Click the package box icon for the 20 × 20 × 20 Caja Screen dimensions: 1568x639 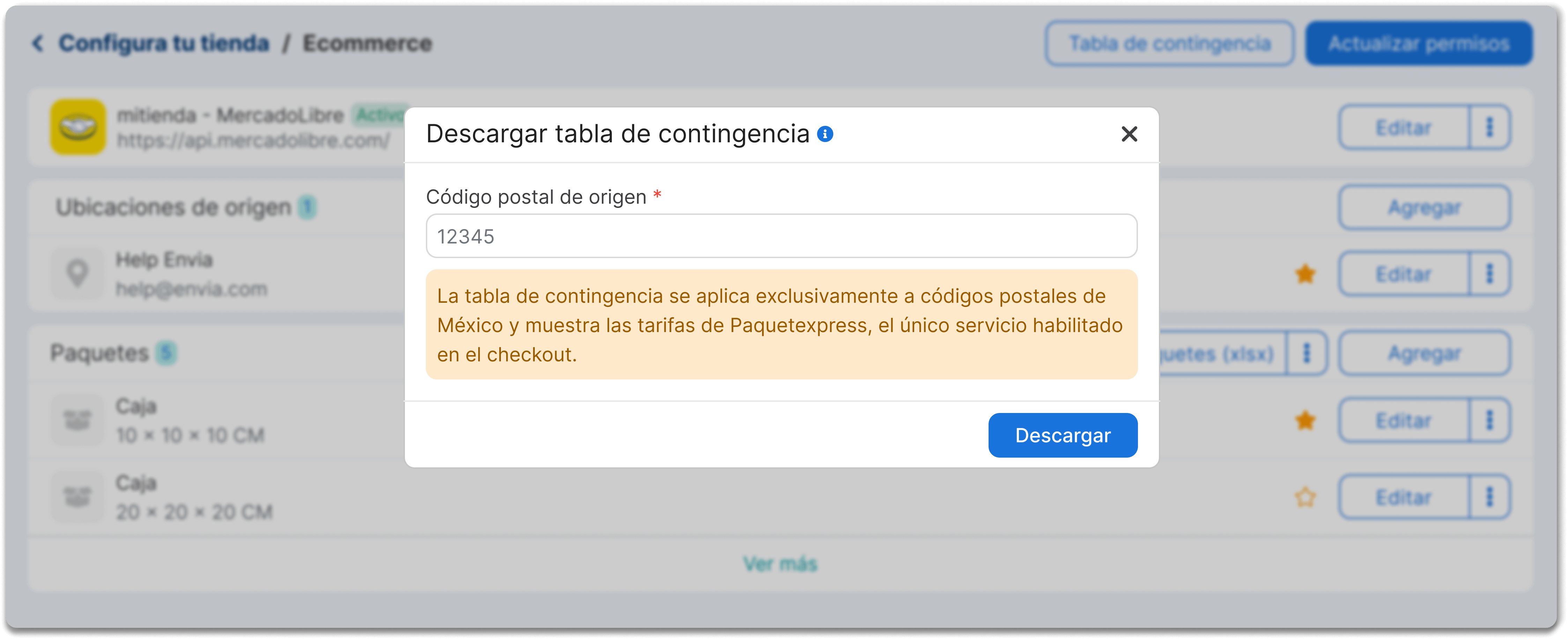coord(77,497)
